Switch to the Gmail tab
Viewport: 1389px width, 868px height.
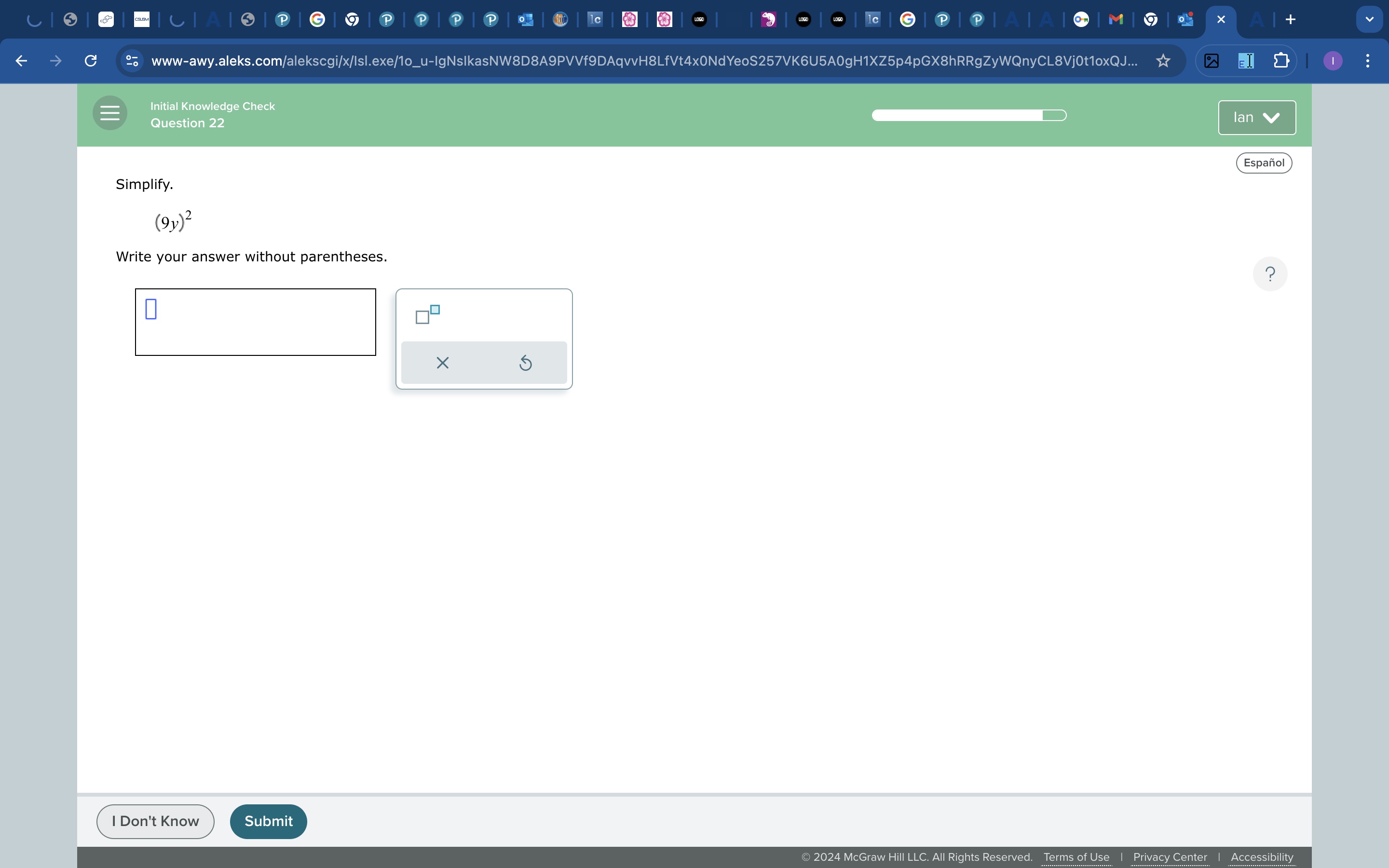click(1115, 20)
